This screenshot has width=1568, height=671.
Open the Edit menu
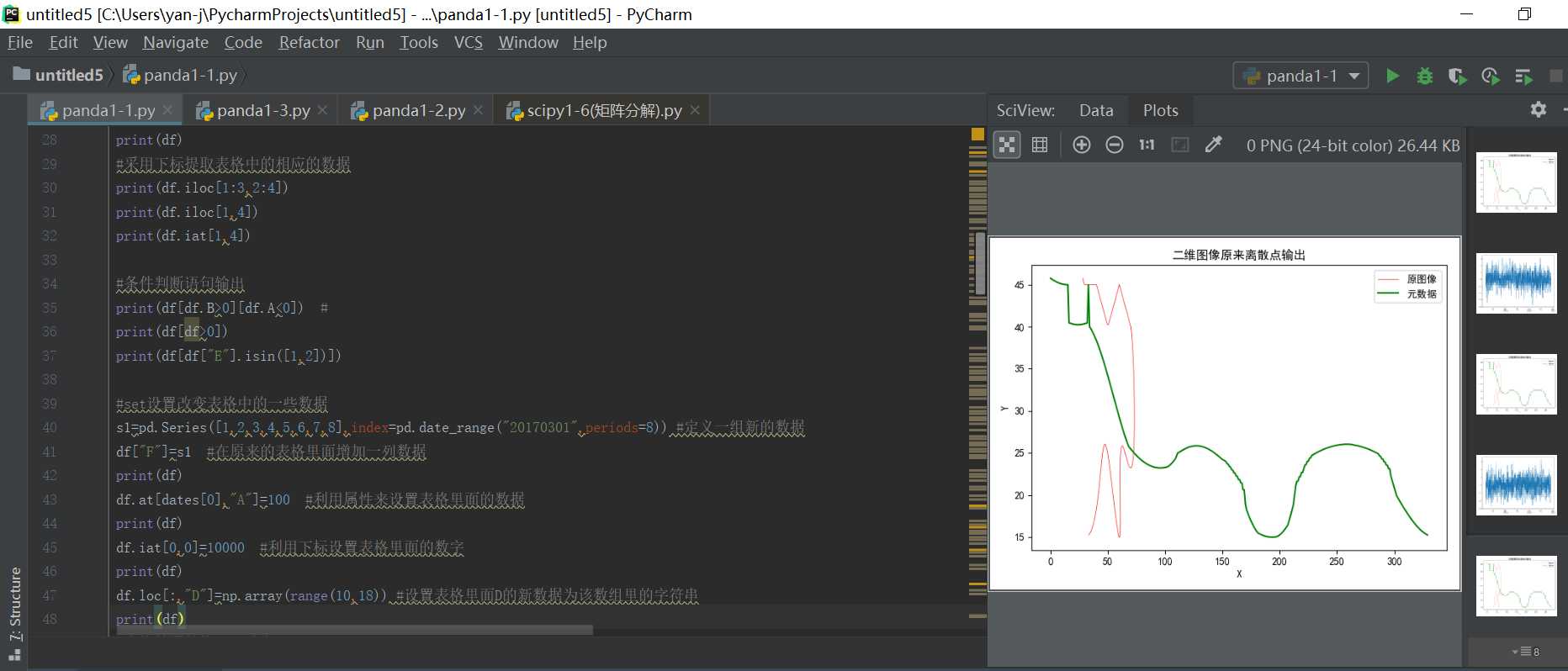click(x=63, y=42)
